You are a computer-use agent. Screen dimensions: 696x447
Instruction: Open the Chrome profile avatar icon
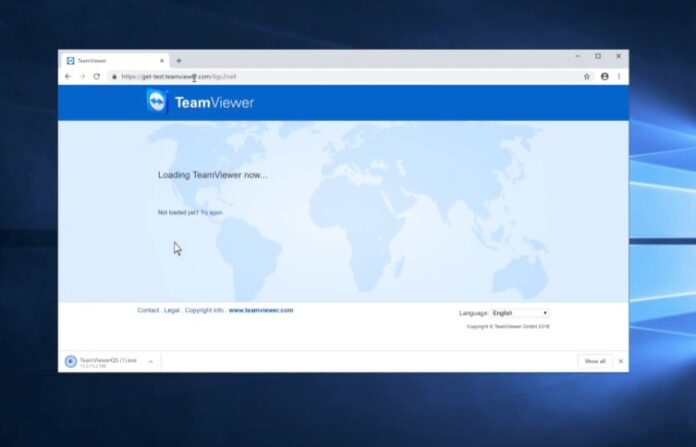[605, 76]
